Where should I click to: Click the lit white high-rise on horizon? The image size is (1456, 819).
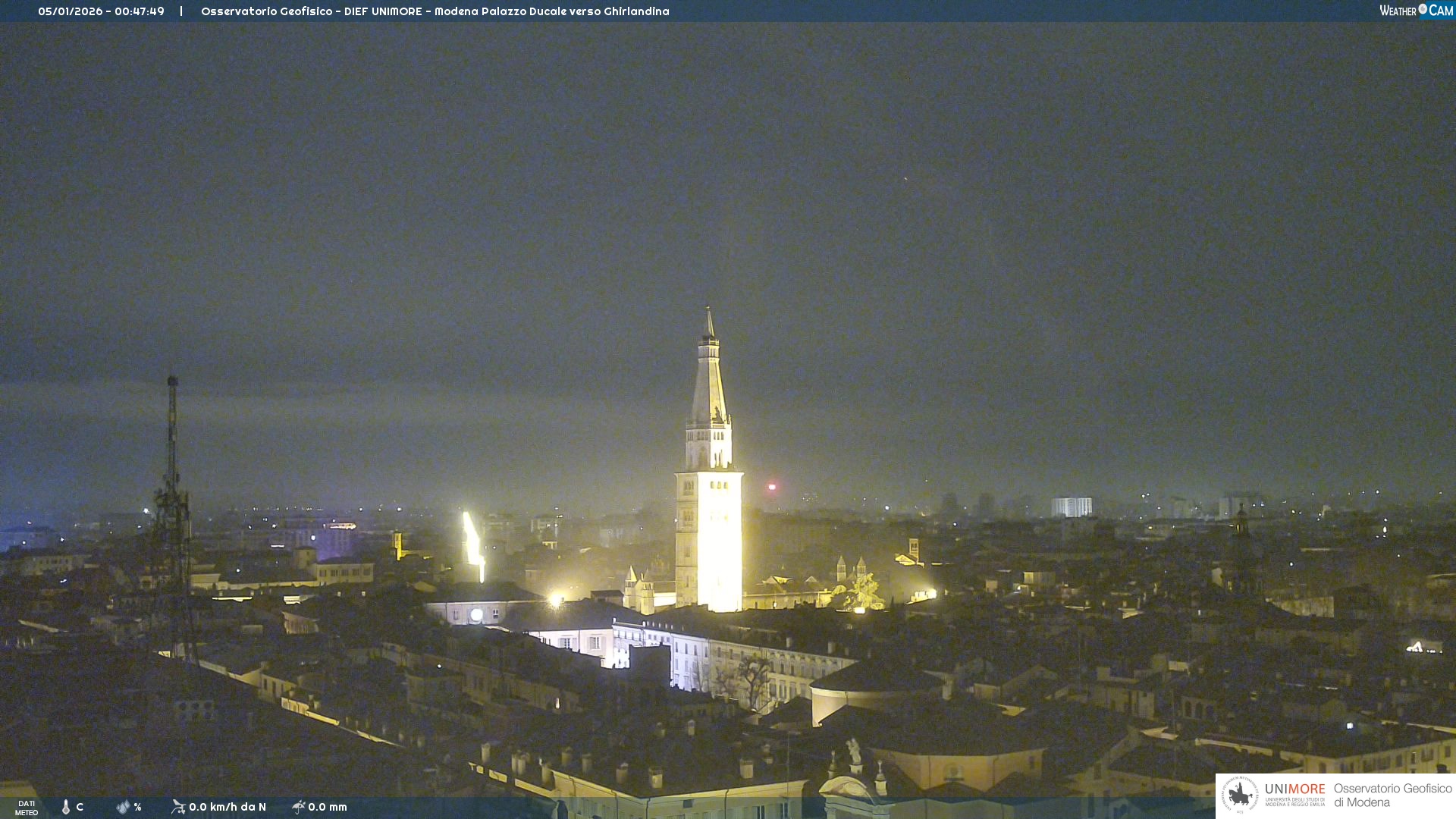1071,507
